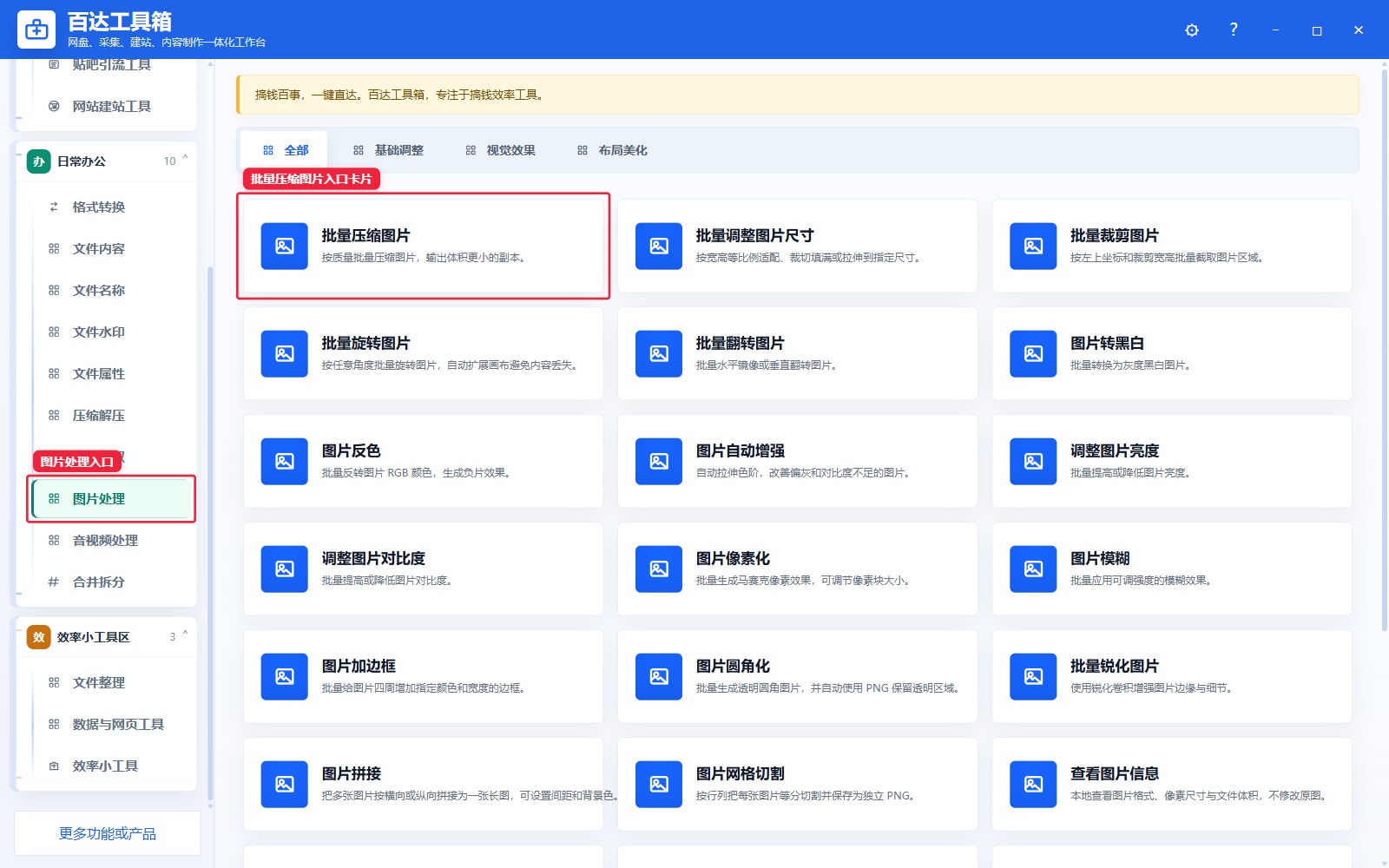
Task: Open the 批量裁剪图片 title text
Action: pos(1115,235)
